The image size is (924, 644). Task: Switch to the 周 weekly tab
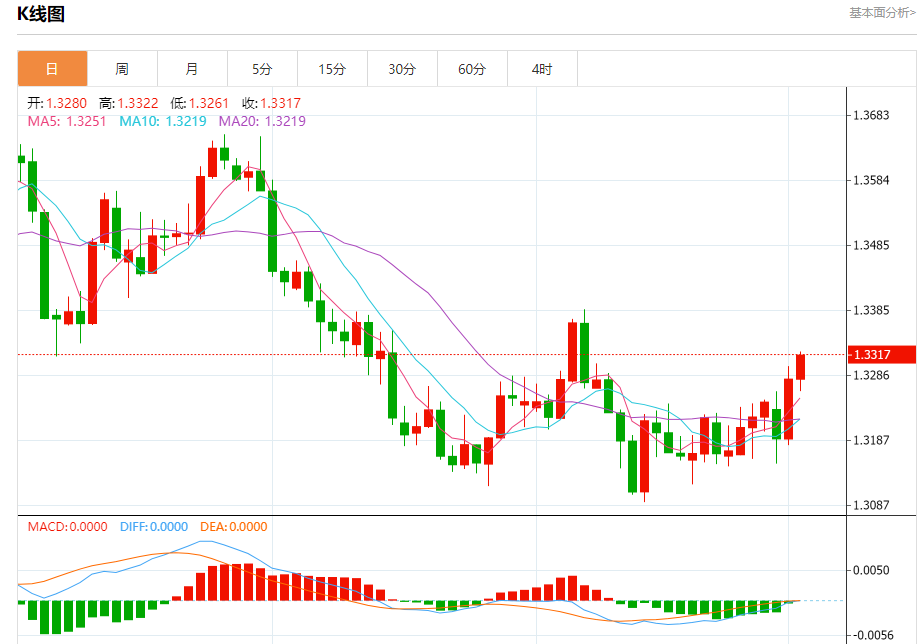(x=122, y=69)
